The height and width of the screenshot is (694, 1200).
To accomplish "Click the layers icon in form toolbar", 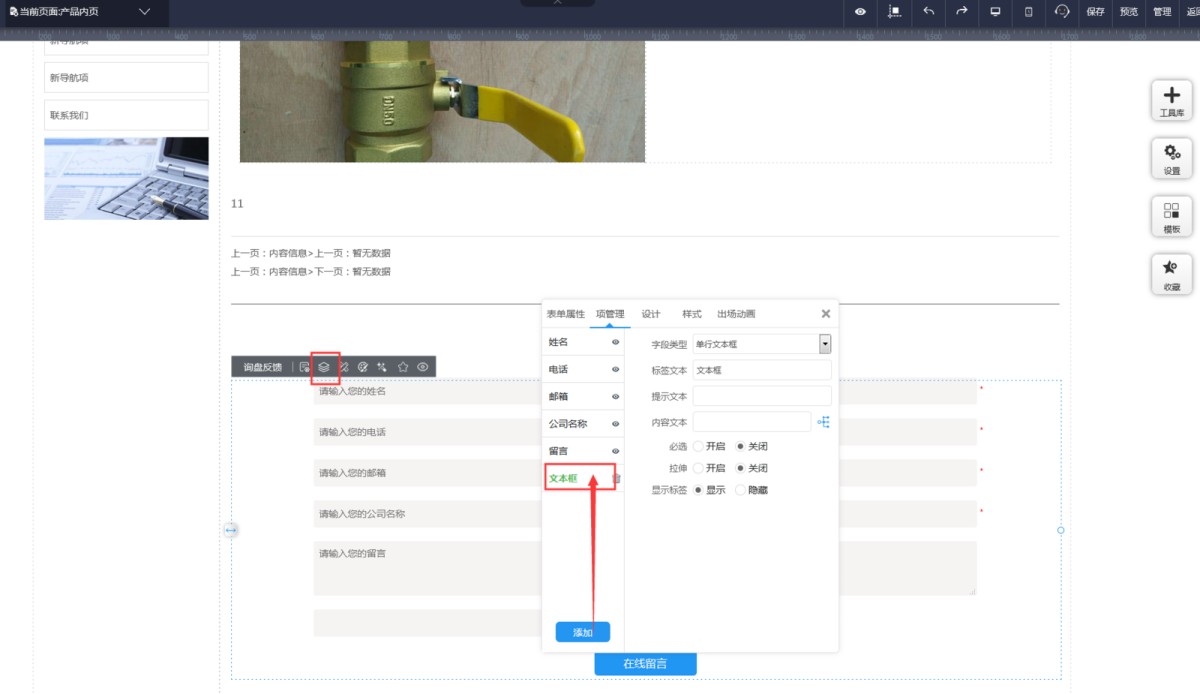I will click(324, 367).
